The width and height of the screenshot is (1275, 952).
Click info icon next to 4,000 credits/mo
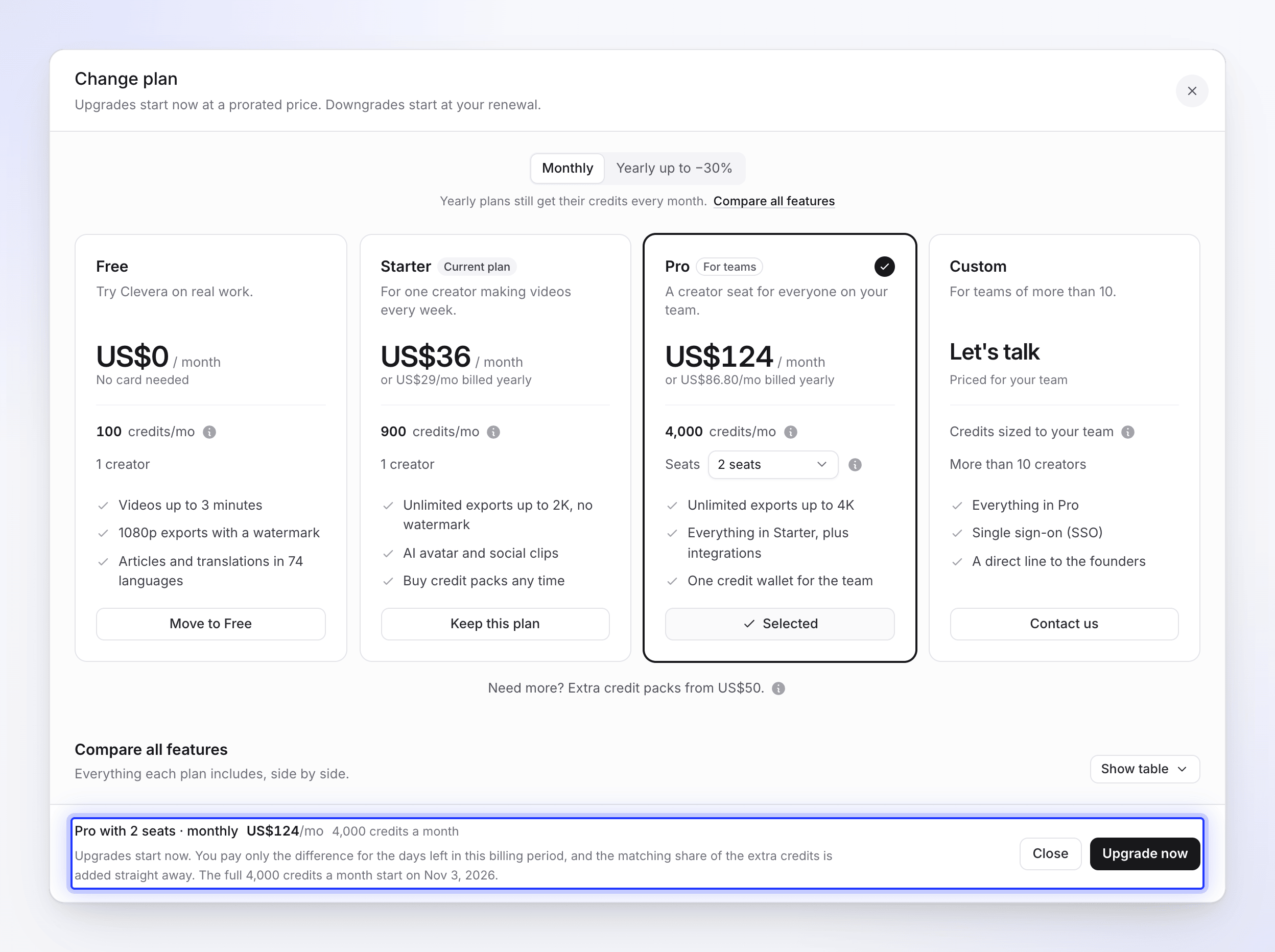point(791,432)
